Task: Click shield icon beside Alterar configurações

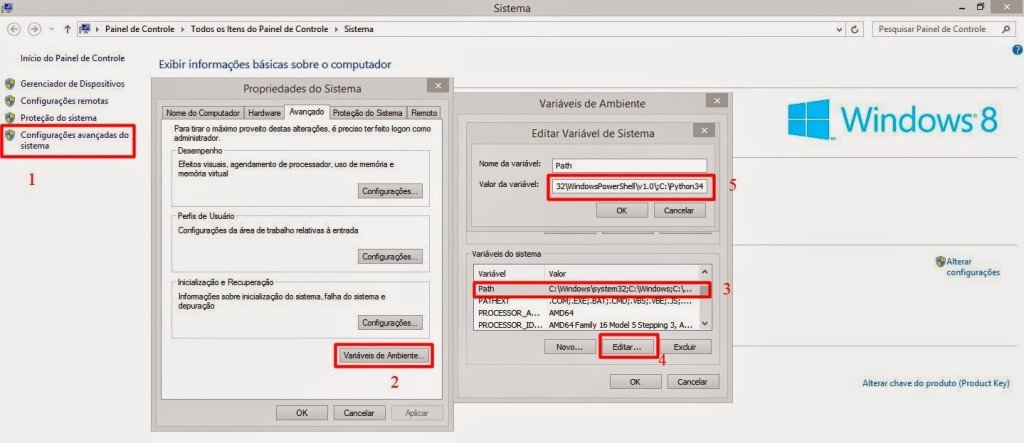Action: point(940,261)
